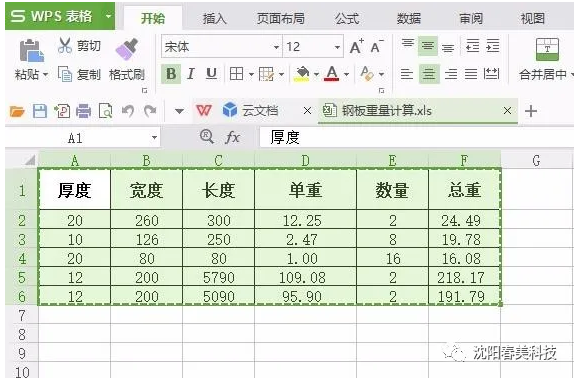The image size is (582, 380).
Task: Export to PDF icon
Action: (62, 111)
